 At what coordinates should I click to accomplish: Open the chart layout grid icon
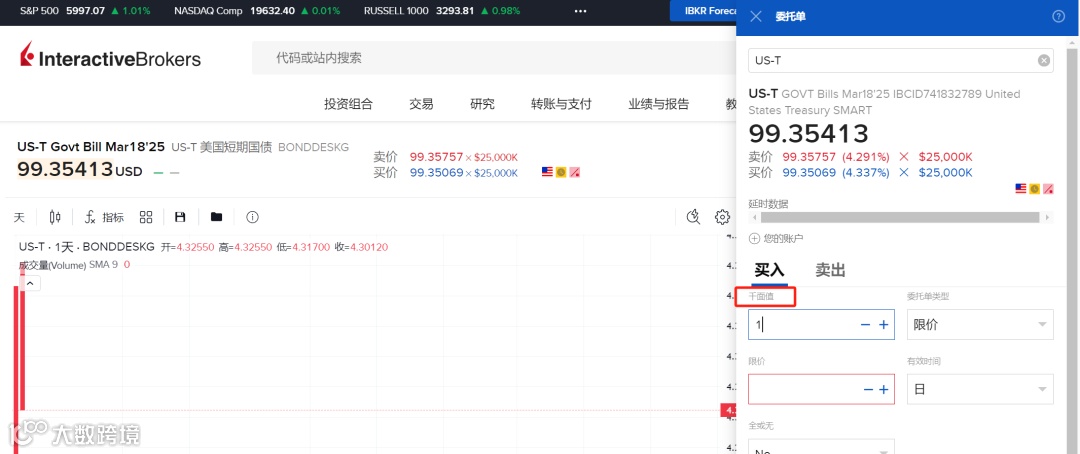tap(146, 218)
